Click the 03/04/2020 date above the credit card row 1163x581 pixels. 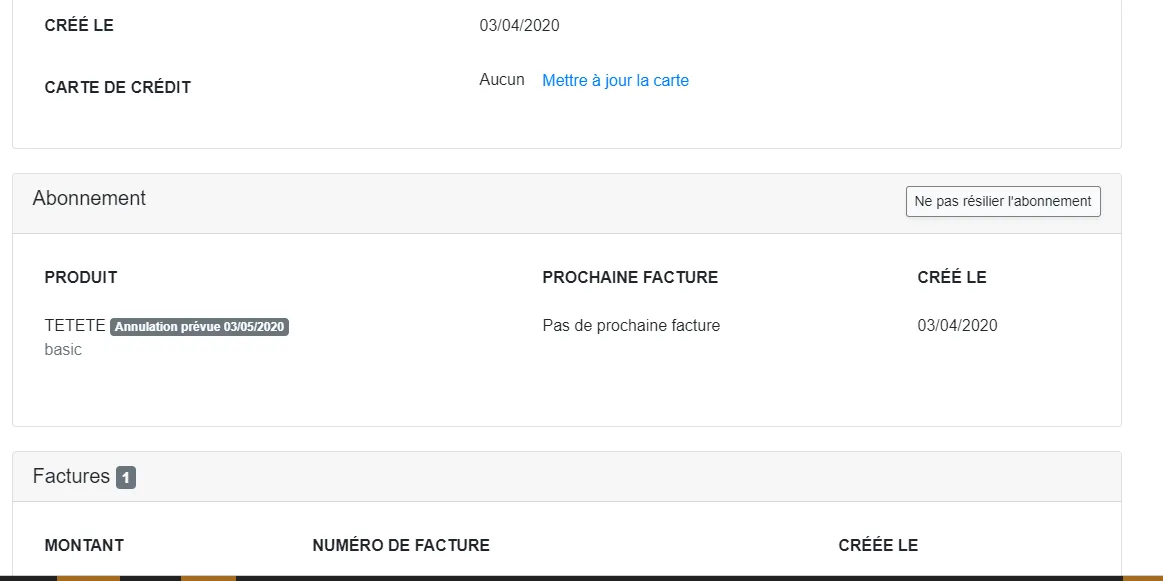519,25
